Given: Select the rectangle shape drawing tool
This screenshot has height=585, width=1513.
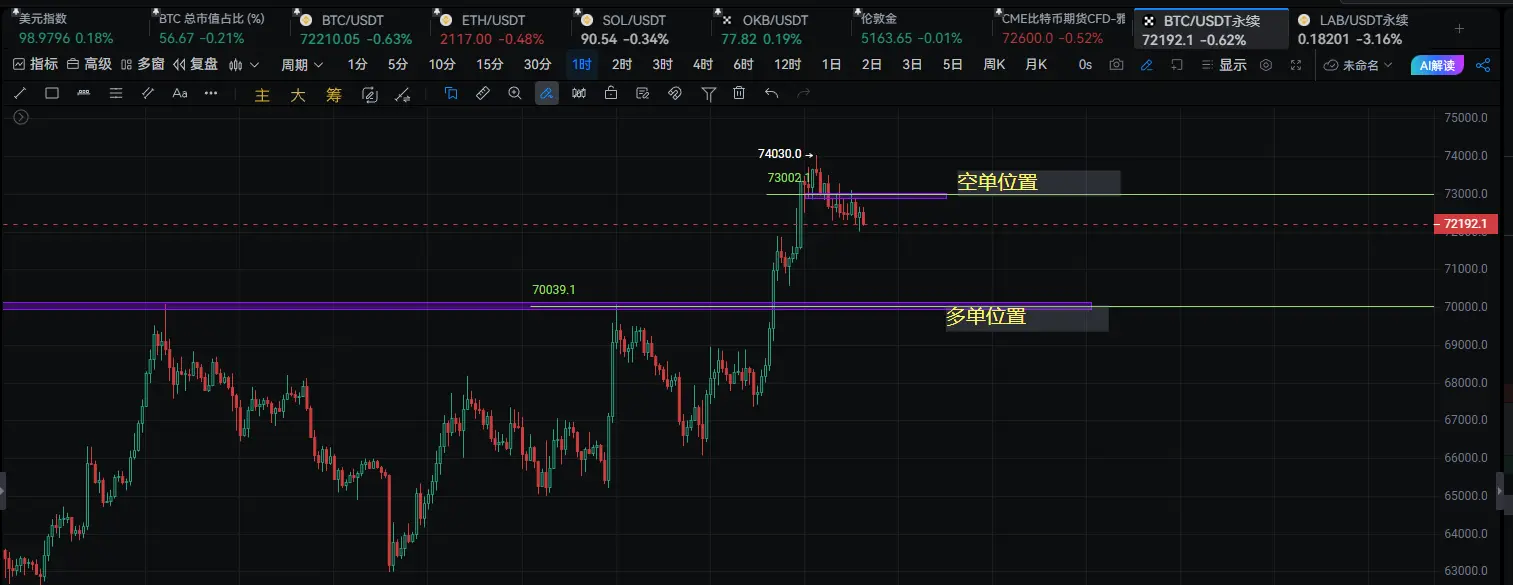Looking at the screenshot, I should point(52,94).
